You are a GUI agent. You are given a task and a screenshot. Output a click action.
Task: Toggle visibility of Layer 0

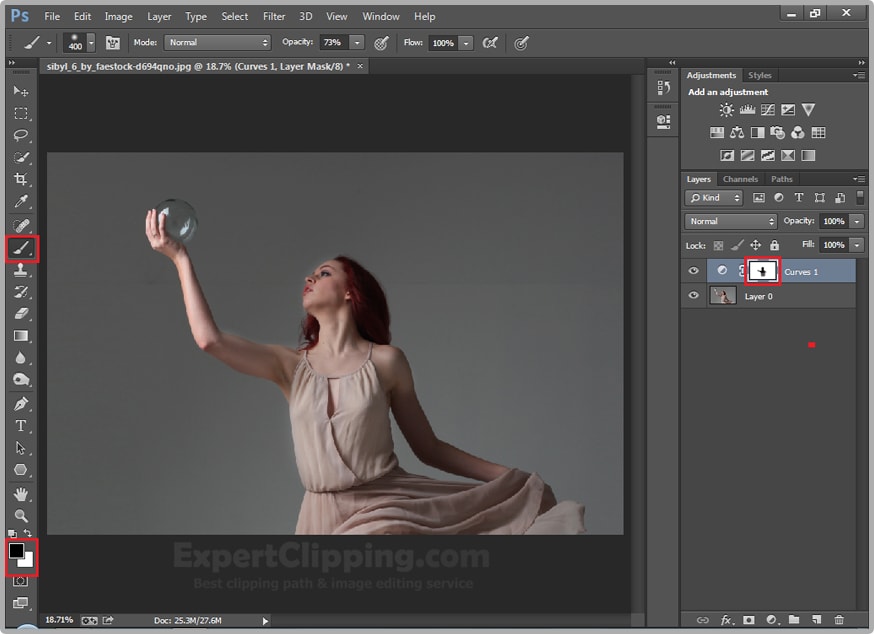[694, 296]
